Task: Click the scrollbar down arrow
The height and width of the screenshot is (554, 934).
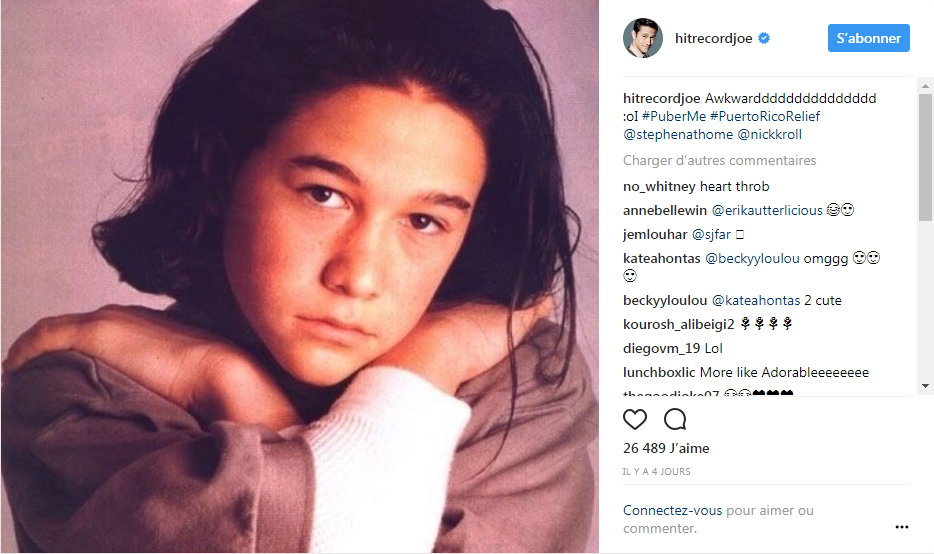Action: pyautogui.click(x=926, y=386)
